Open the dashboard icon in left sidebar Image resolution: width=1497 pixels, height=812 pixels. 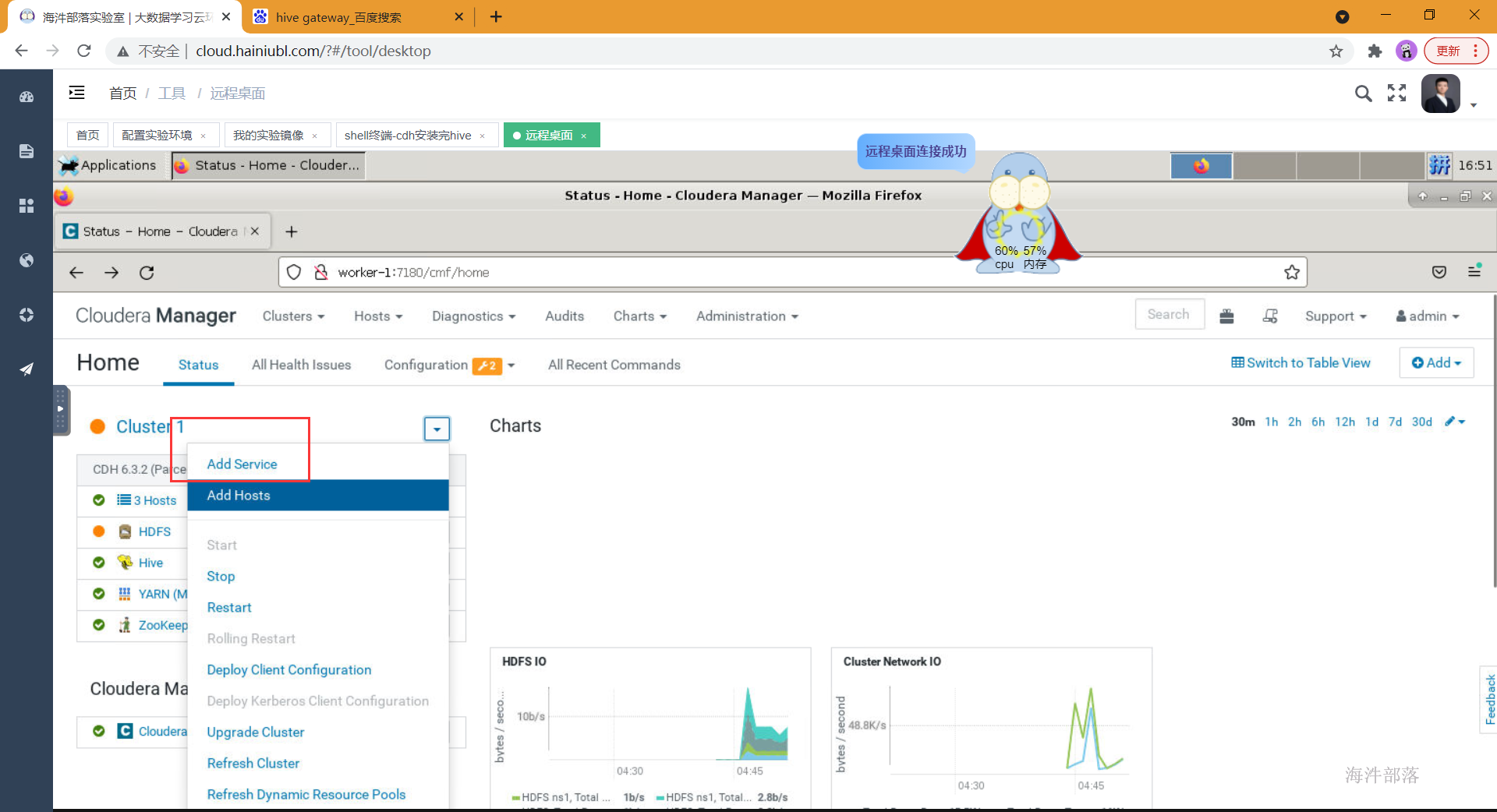coord(27,97)
